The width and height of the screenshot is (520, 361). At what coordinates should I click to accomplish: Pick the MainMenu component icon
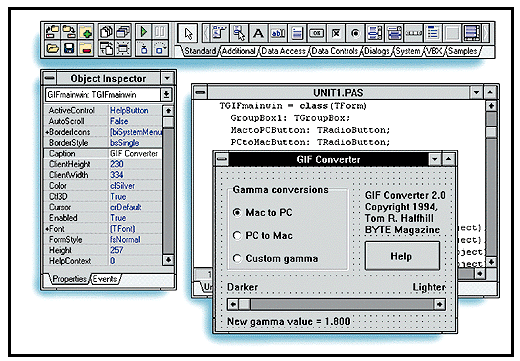[x=219, y=33]
